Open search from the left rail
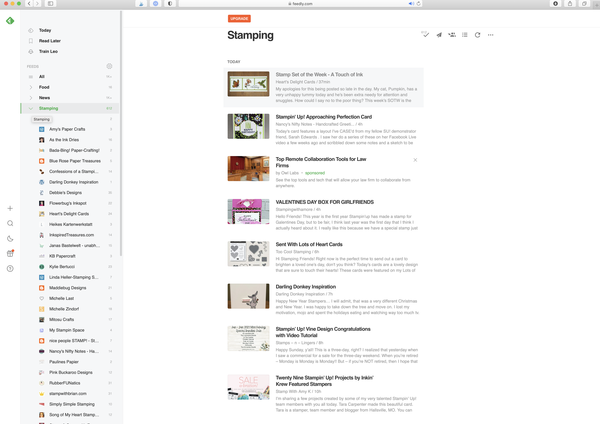This screenshot has height=424, width=600. coord(10,223)
